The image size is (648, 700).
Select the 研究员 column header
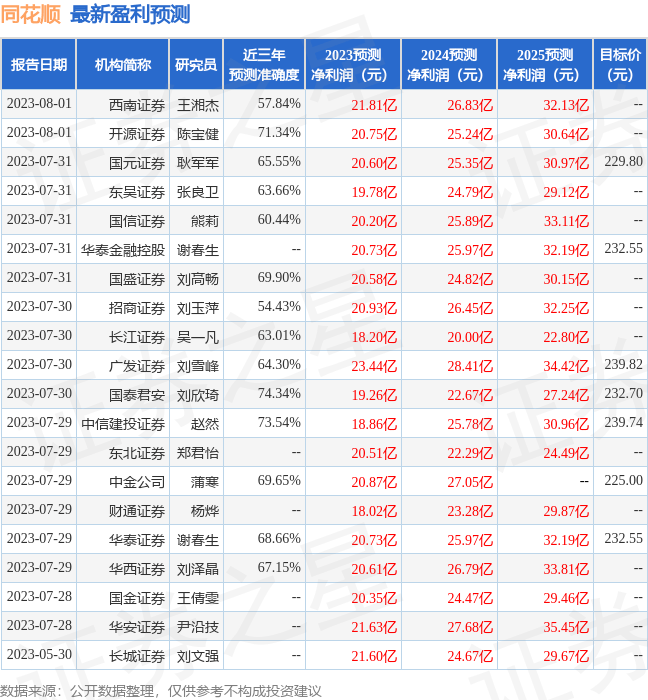(196, 64)
